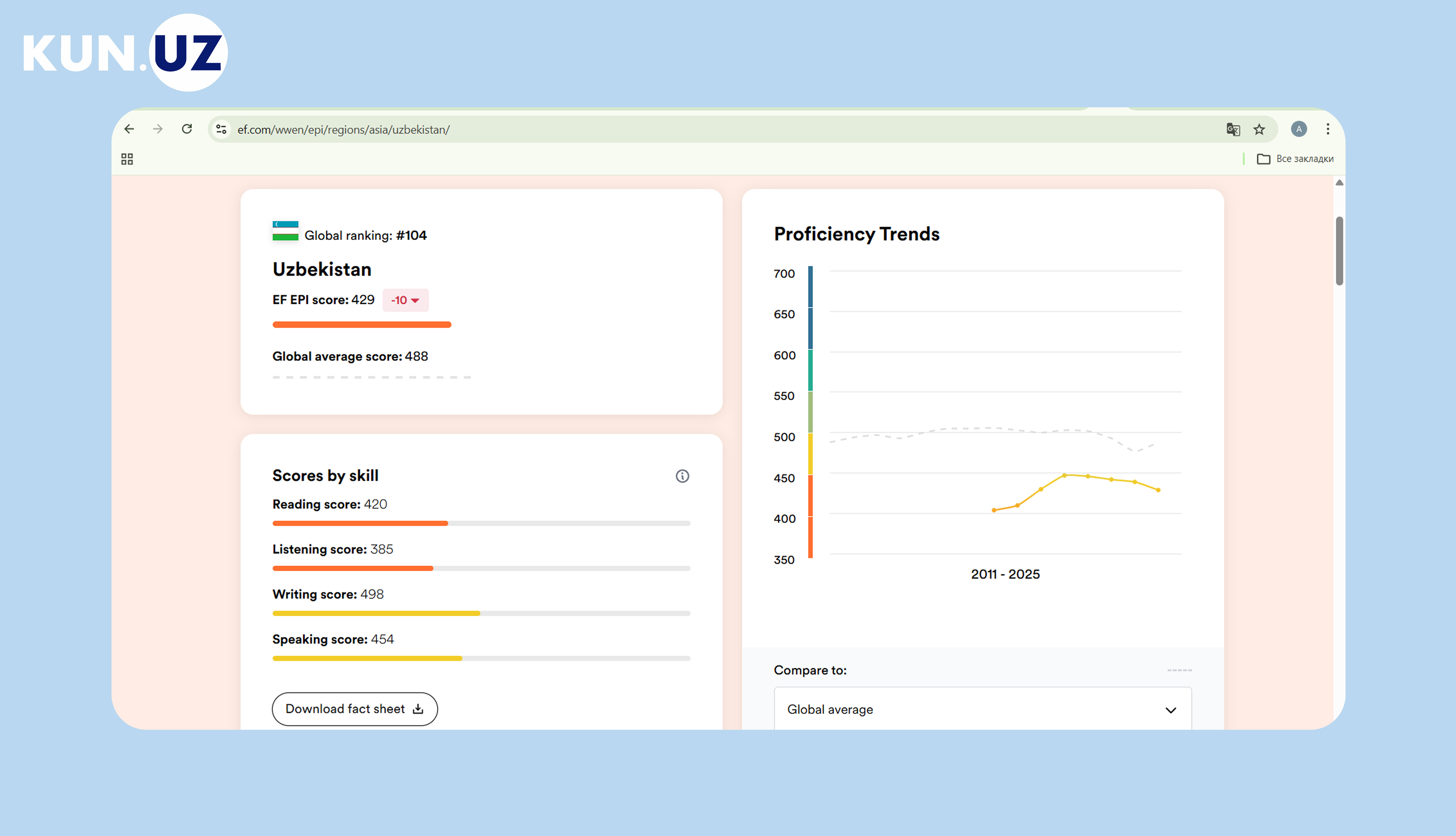Click the page vertical scrollbar thumb
Screen dimensions: 1456x836
pos(1339,251)
